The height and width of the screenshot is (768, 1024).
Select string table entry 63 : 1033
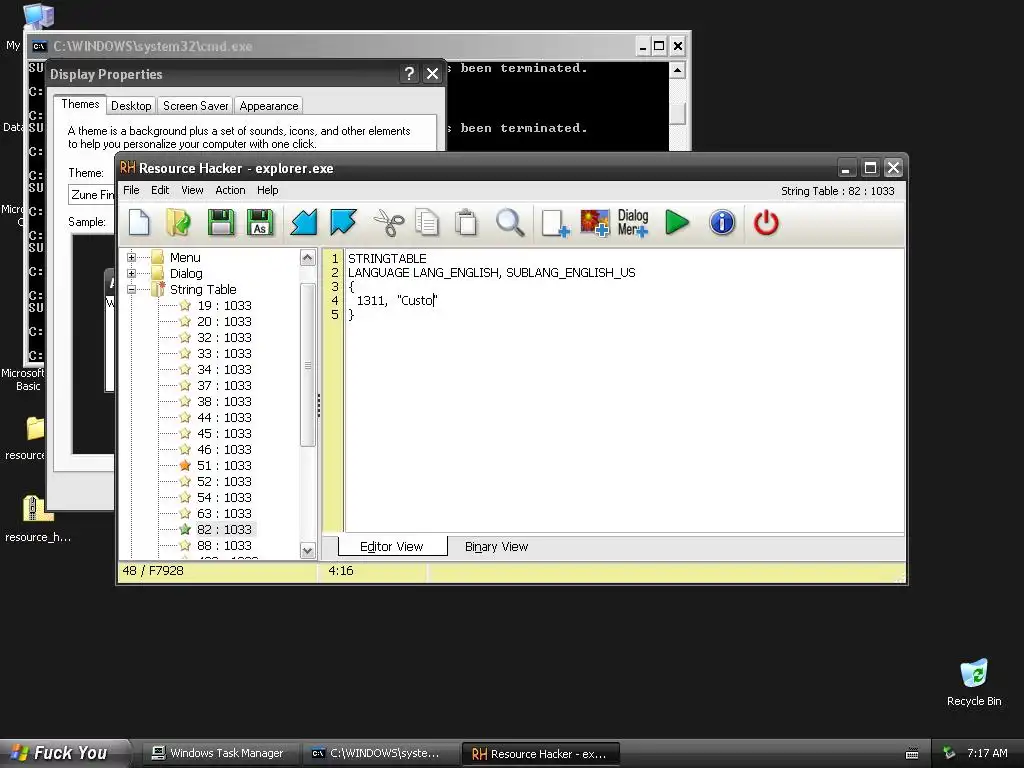click(x=224, y=513)
